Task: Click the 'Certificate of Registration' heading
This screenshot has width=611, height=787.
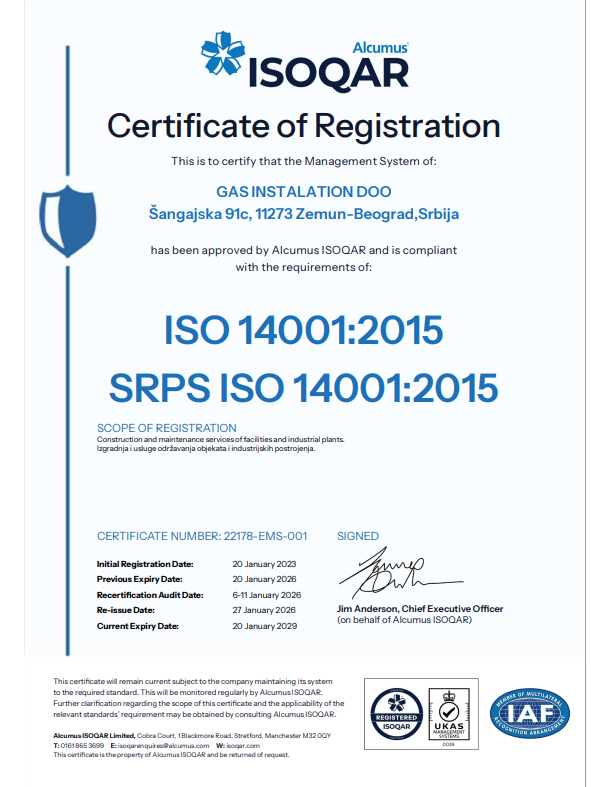Action: click(x=304, y=125)
